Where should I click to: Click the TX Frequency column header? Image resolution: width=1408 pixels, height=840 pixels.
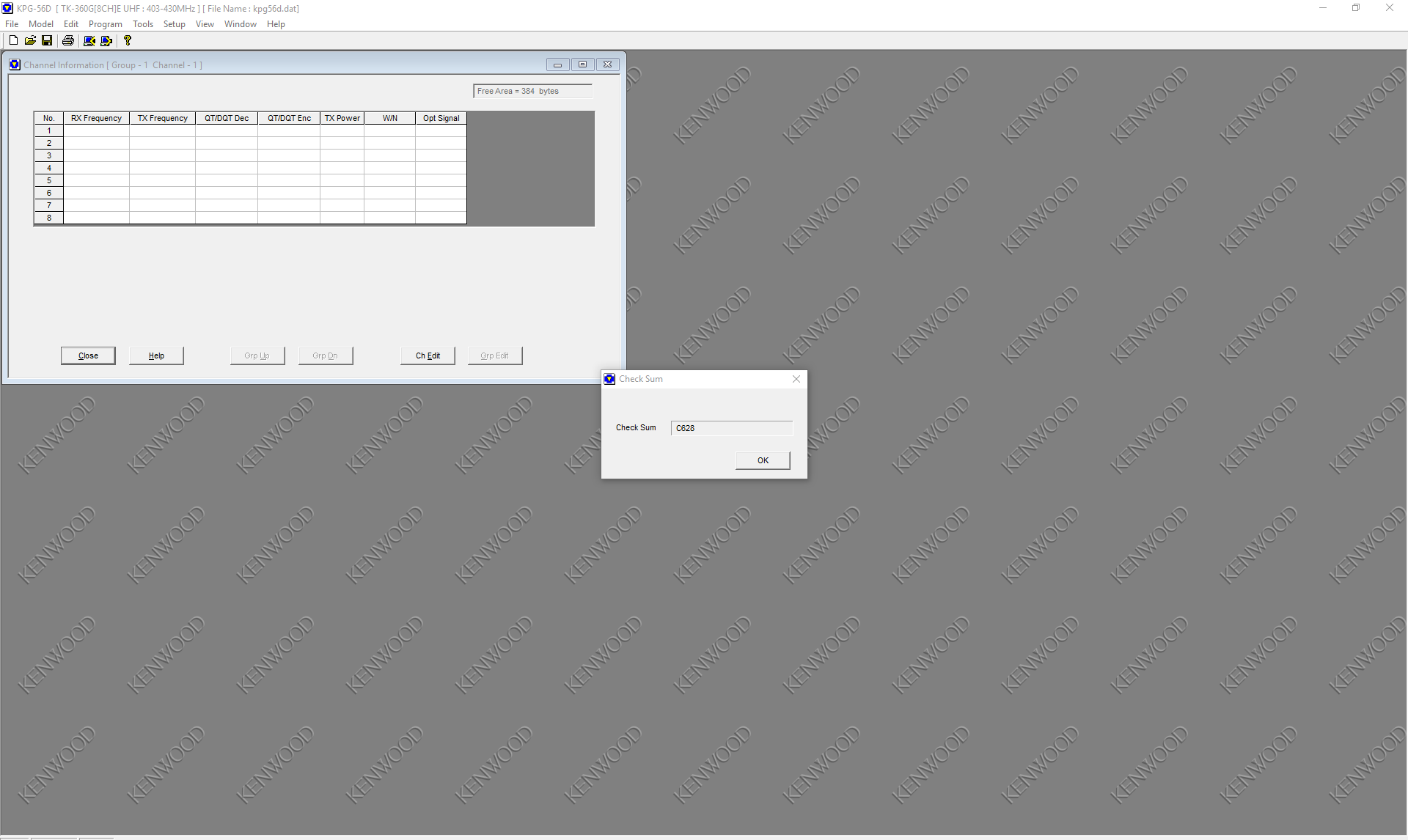[162, 118]
